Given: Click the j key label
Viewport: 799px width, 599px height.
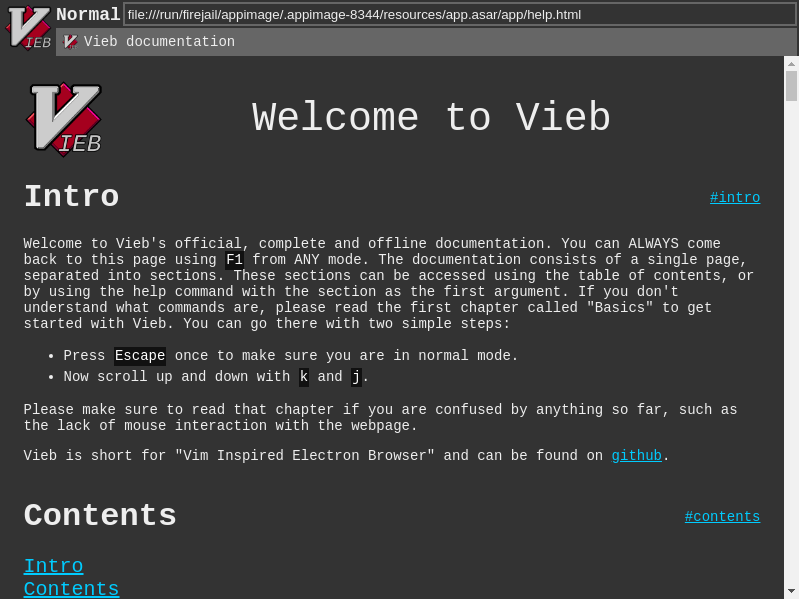Looking at the screenshot, I should tap(356, 377).
